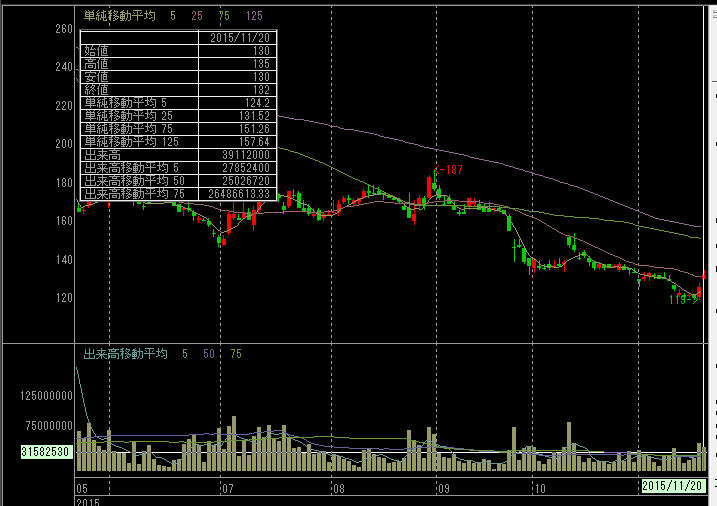Screen dimensions: 717x506
Task: Select period 5 in the 出来高移動平均 legend
Action: coord(185,354)
